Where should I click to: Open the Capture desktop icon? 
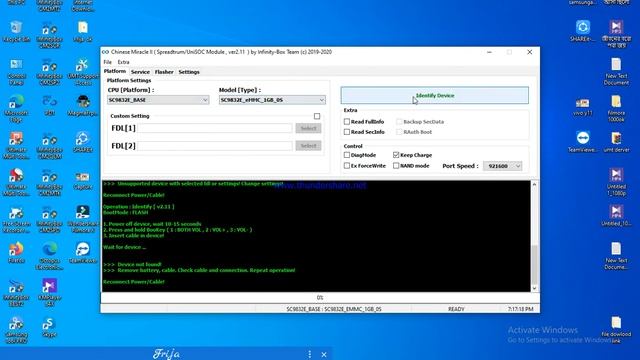coord(82,180)
